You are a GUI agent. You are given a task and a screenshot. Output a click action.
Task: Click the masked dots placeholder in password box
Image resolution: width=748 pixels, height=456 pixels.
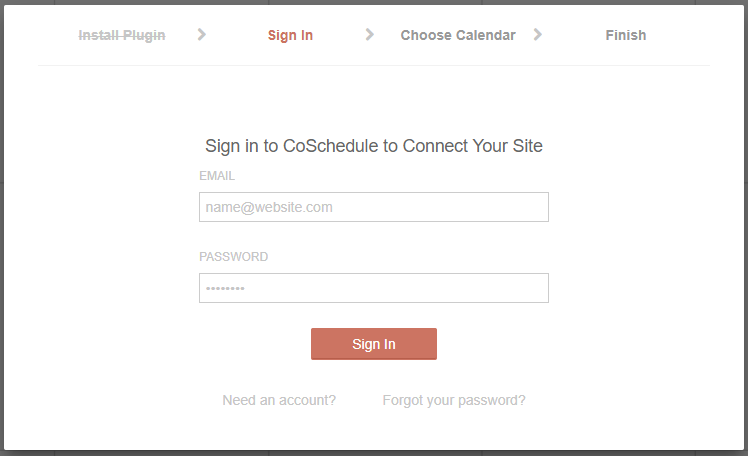226,289
